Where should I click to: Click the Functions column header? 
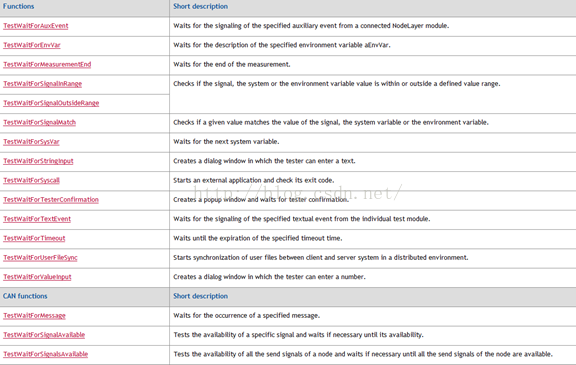(x=18, y=6)
